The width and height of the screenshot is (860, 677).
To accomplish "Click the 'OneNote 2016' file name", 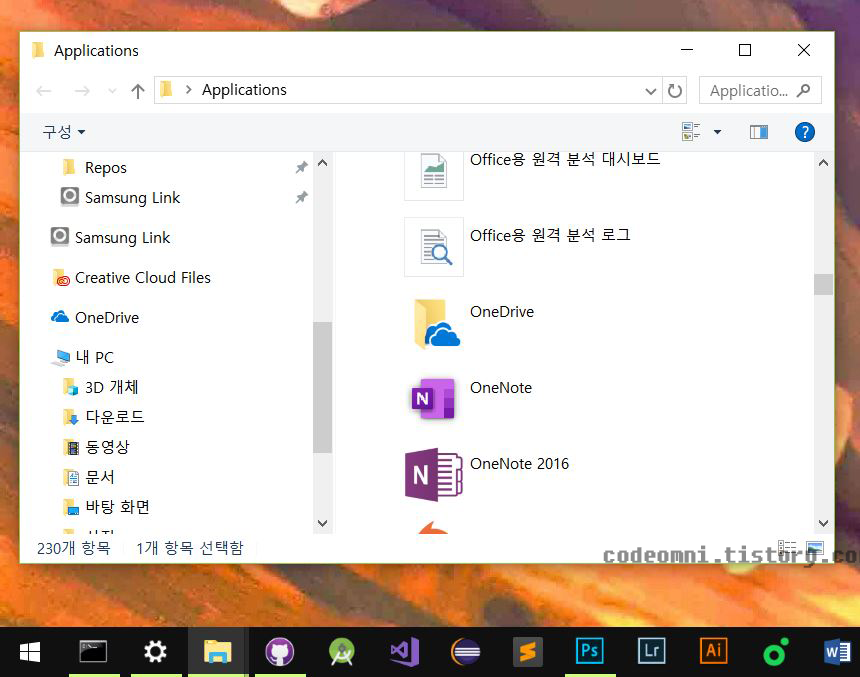I will pyautogui.click(x=519, y=464).
